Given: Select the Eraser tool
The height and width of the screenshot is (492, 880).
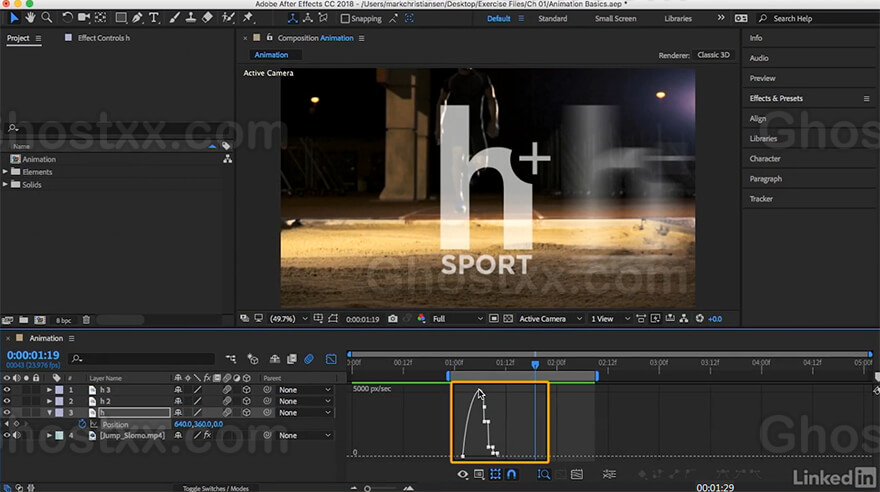Looking at the screenshot, I should click(x=207, y=18).
